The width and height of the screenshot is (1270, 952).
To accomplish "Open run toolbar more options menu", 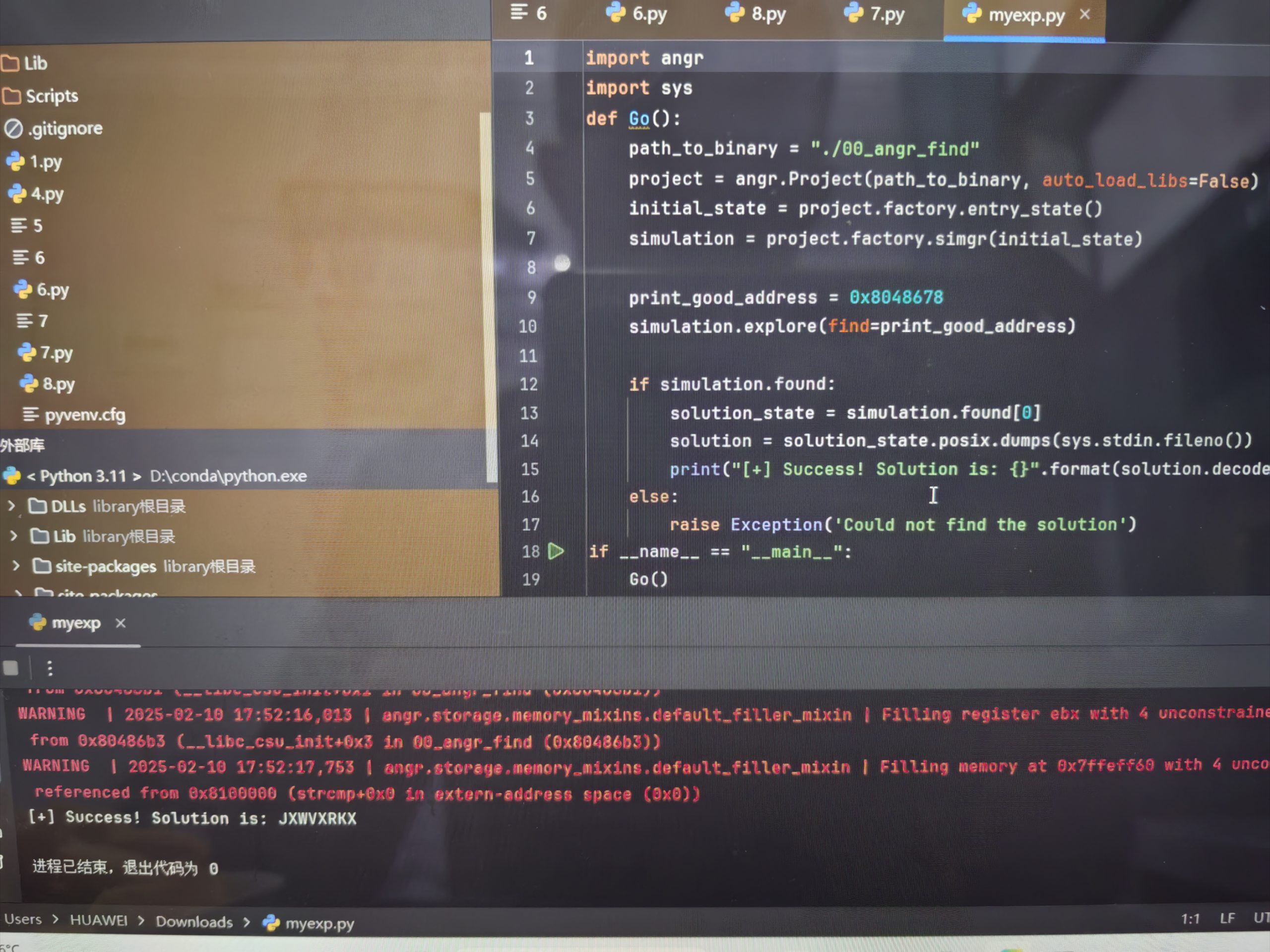I will click(x=50, y=668).
